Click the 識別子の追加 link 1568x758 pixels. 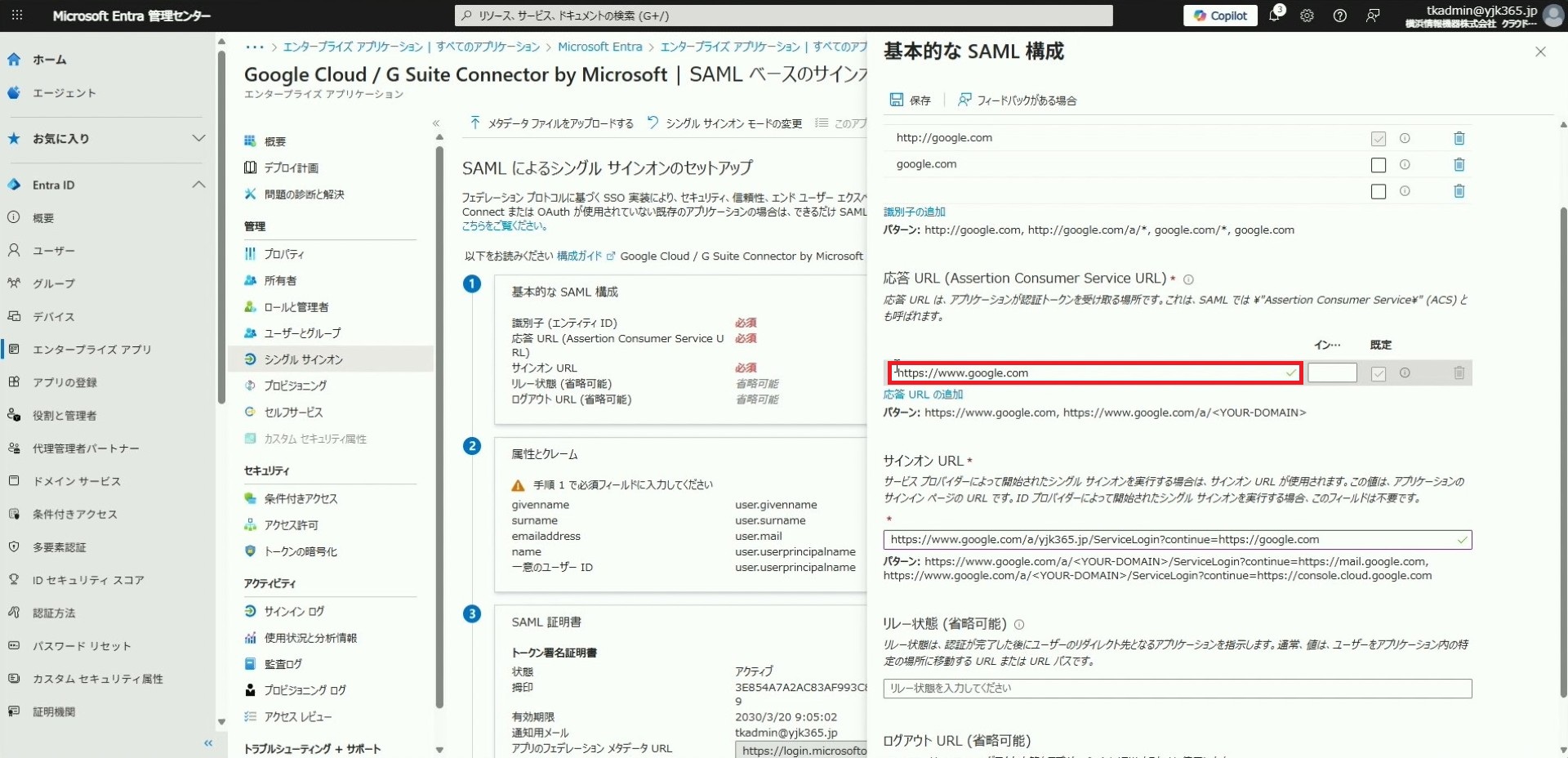click(x=914, y=212)
